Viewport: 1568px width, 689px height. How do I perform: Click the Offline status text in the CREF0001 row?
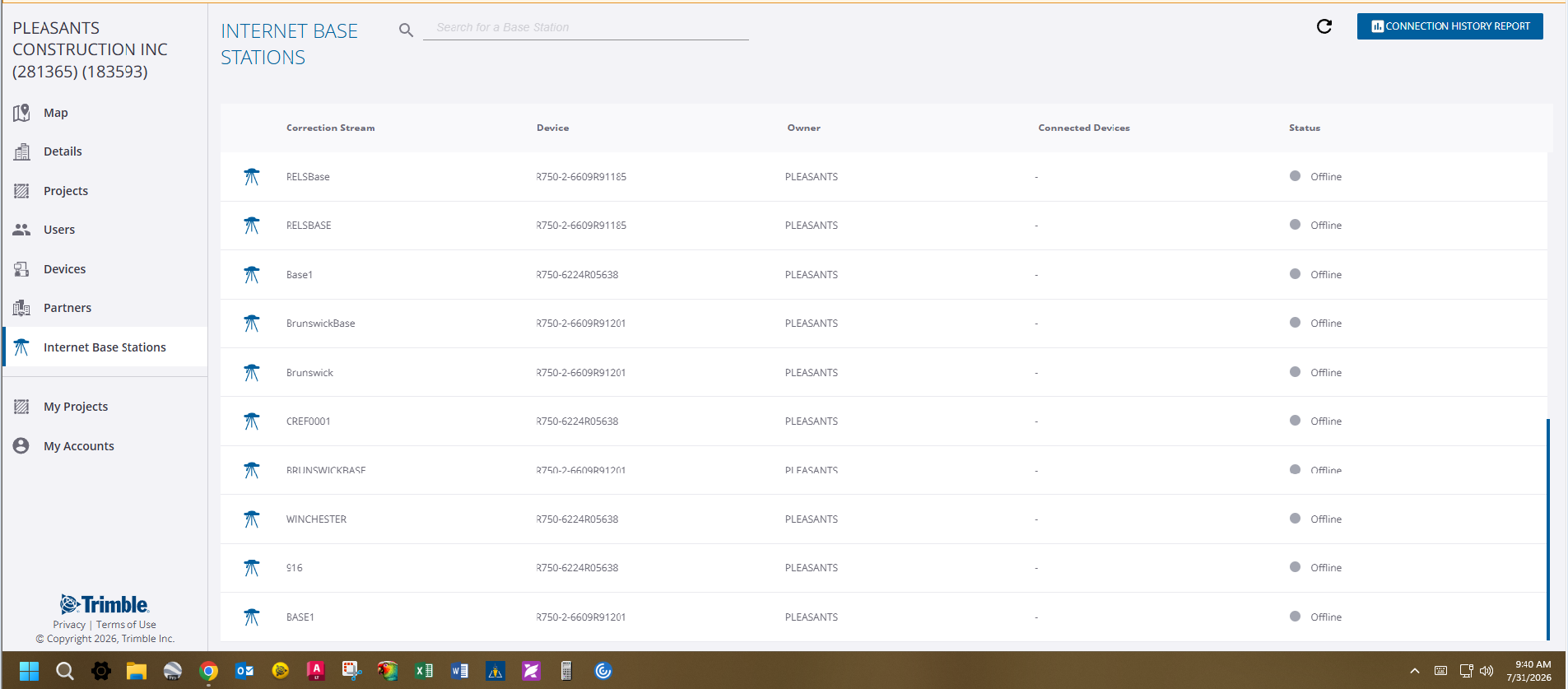(x=1326, y=421)
